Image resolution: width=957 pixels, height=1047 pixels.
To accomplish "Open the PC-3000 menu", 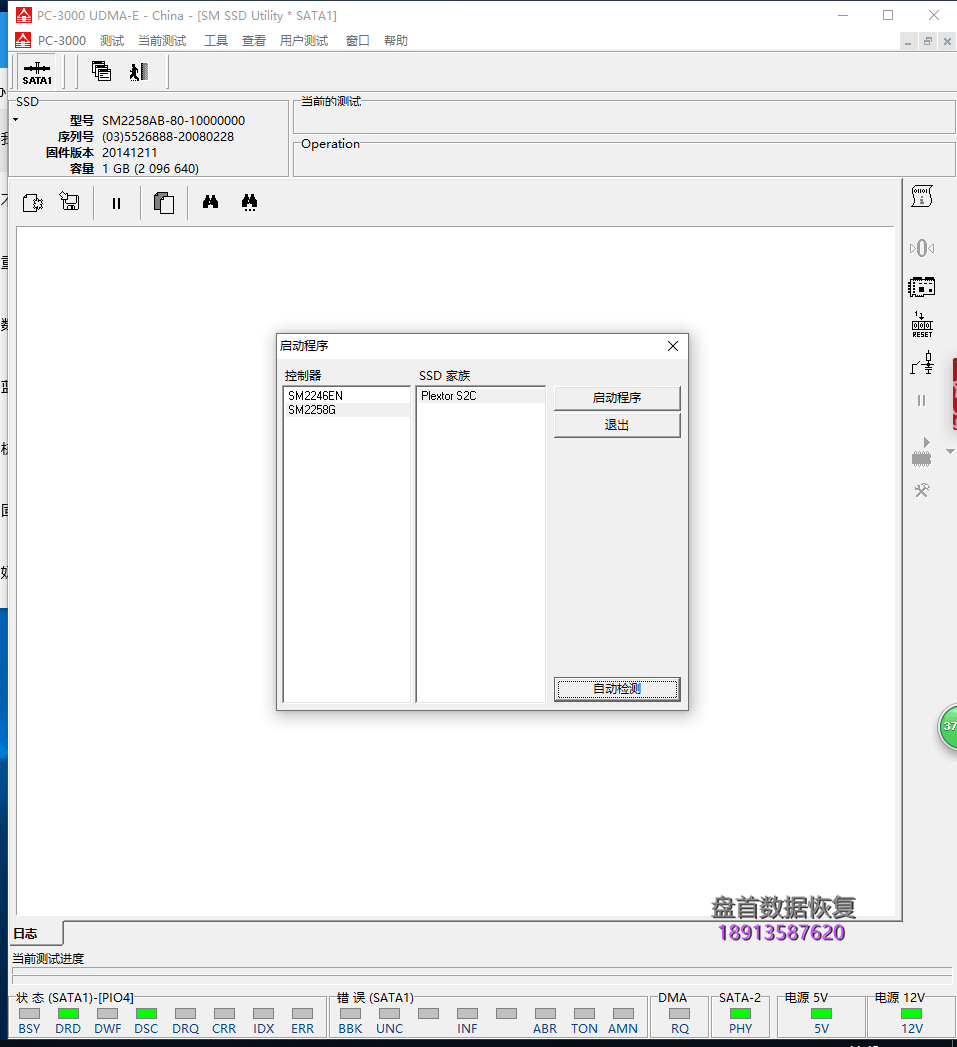I will (61, 41).
